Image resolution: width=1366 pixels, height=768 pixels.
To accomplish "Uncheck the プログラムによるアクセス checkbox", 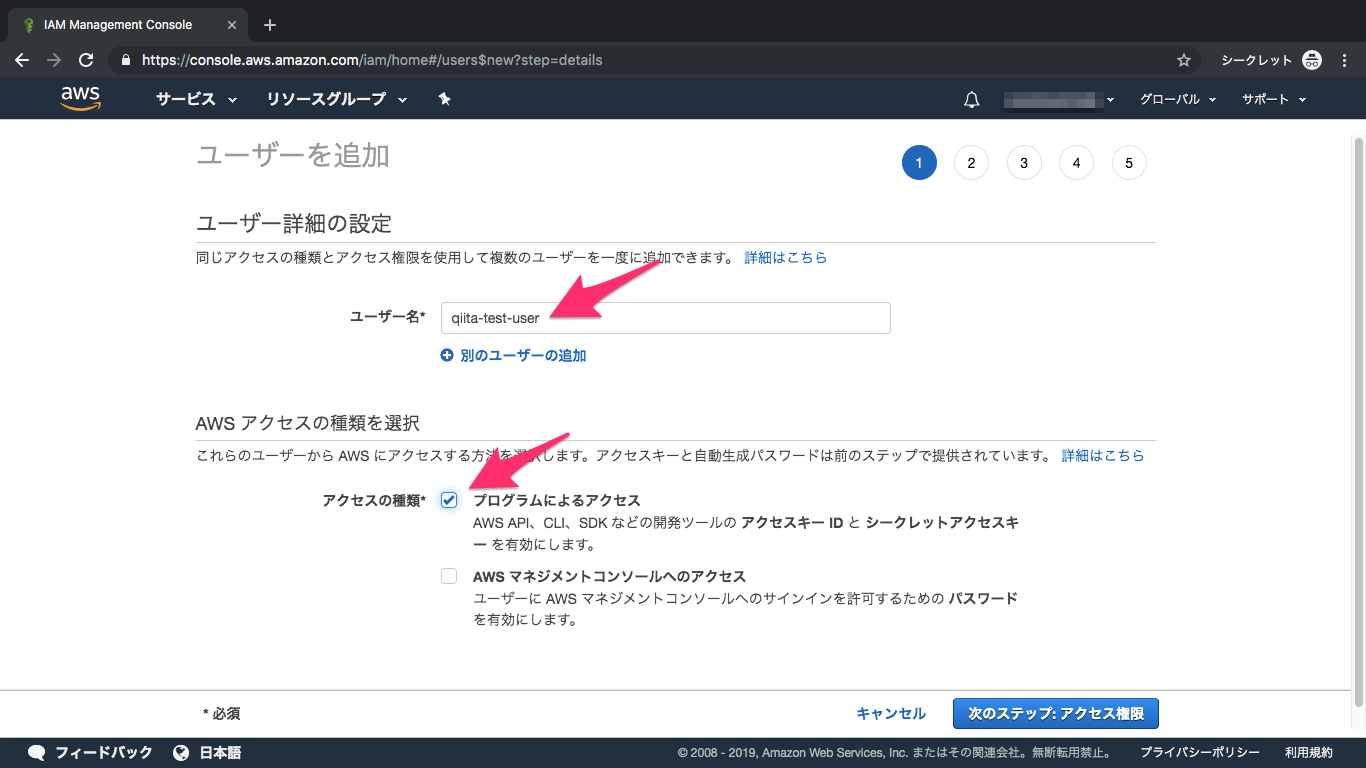I will coord(449,500).
